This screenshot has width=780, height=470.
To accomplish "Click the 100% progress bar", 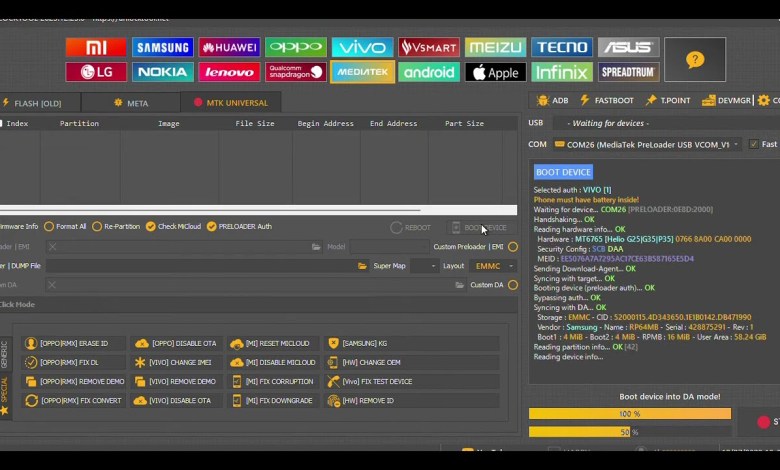I will [x=629, y=413].
